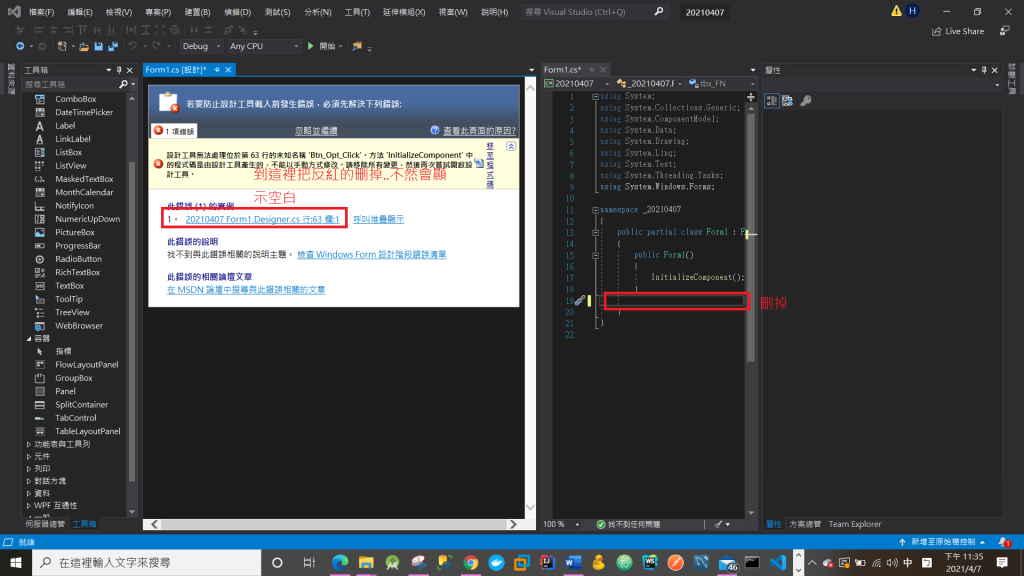Click the 忽略並繼續 link
1024x576 pixels.
pyautogui.click(x=316, y=131)
